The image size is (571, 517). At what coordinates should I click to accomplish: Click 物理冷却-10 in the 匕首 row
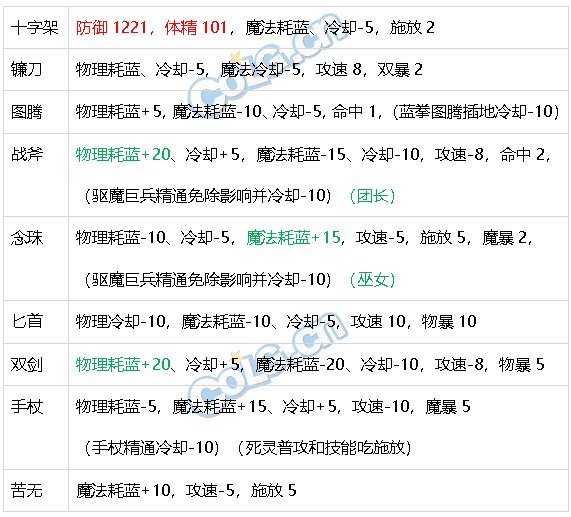point(121,321)
